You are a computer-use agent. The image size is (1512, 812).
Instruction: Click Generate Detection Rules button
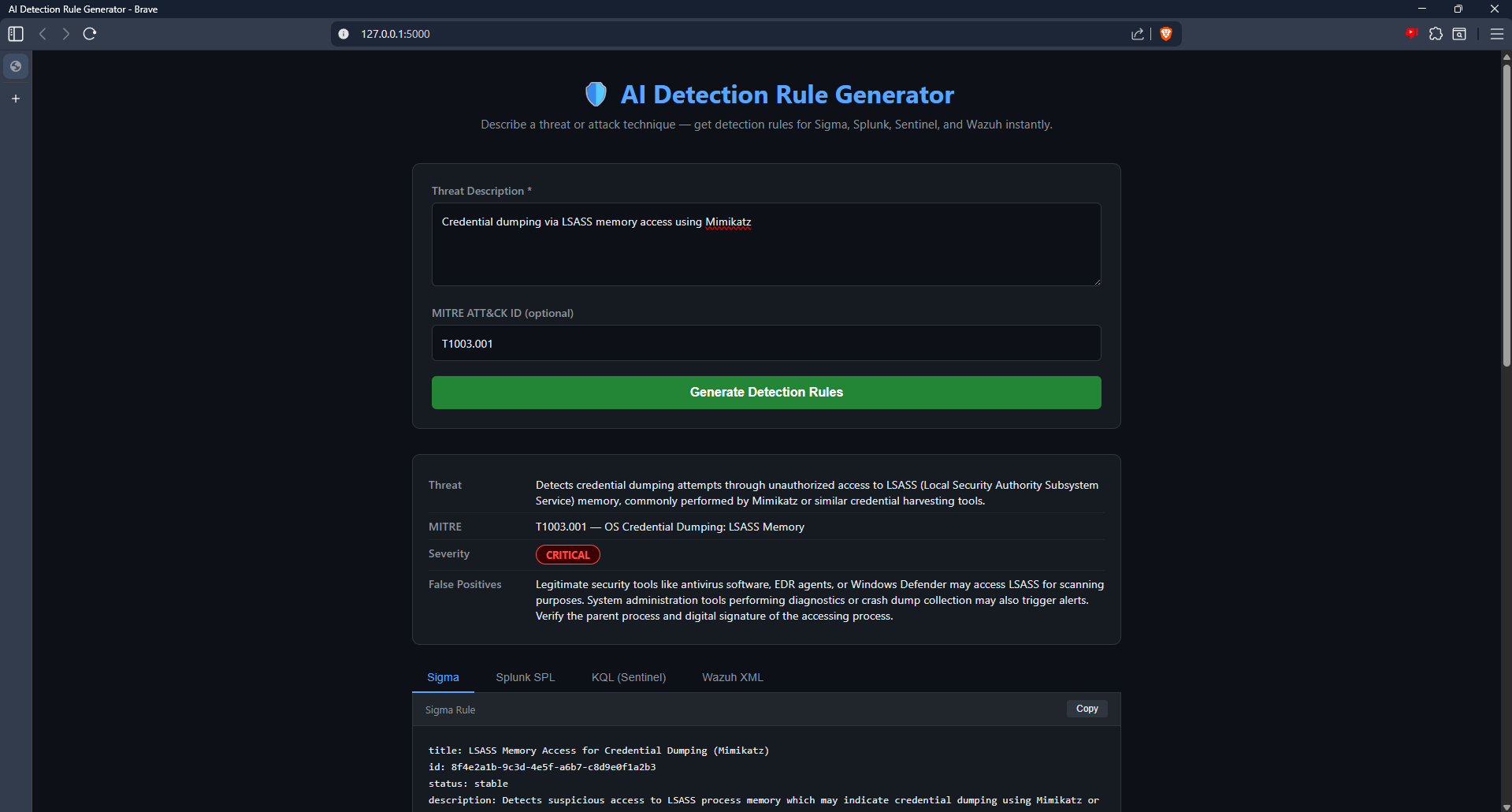767,393
